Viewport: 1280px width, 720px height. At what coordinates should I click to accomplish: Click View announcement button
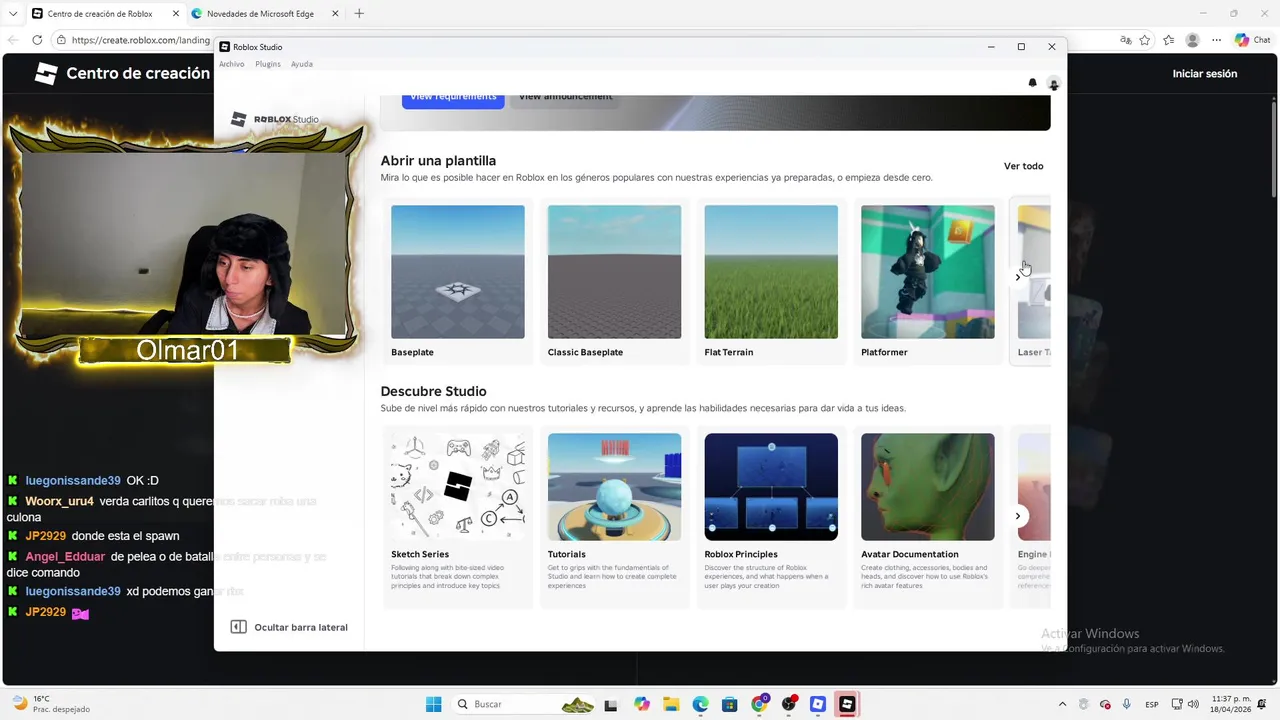pyautogui.click(x=566, y=99)
